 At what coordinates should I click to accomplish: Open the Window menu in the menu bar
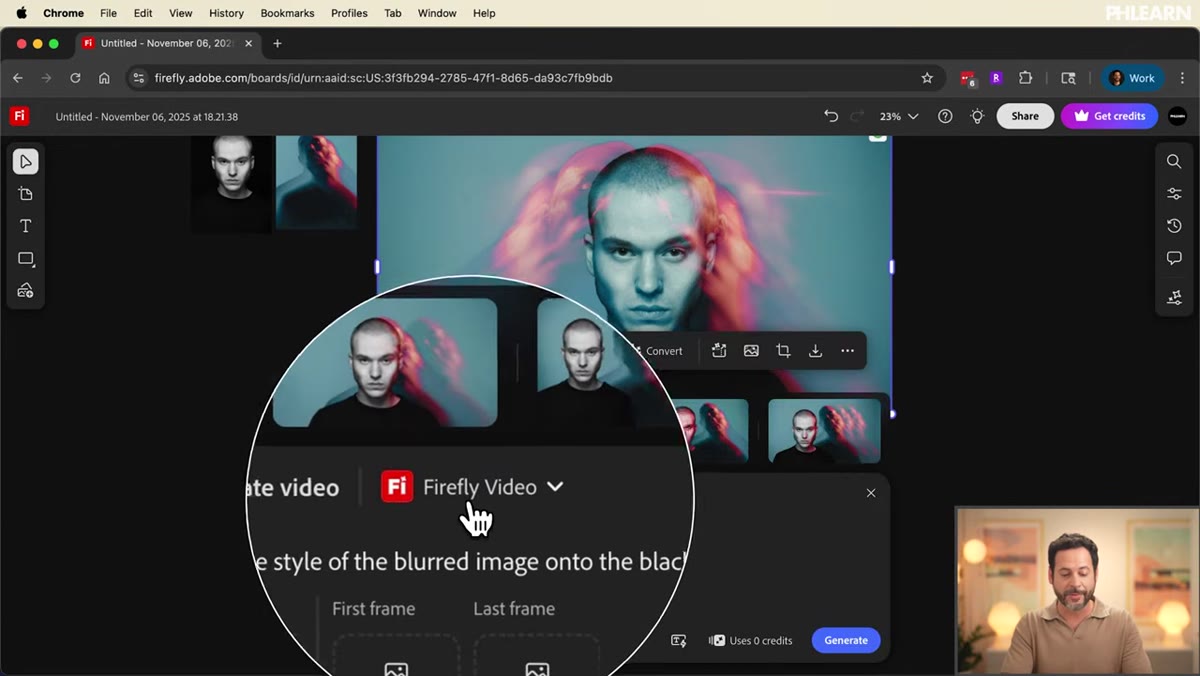pyautogui.click(x=437, y=13)
